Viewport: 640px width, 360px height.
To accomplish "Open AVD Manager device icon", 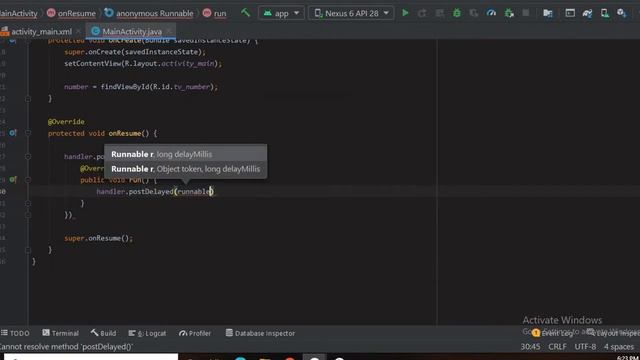I will click(604, 13).
